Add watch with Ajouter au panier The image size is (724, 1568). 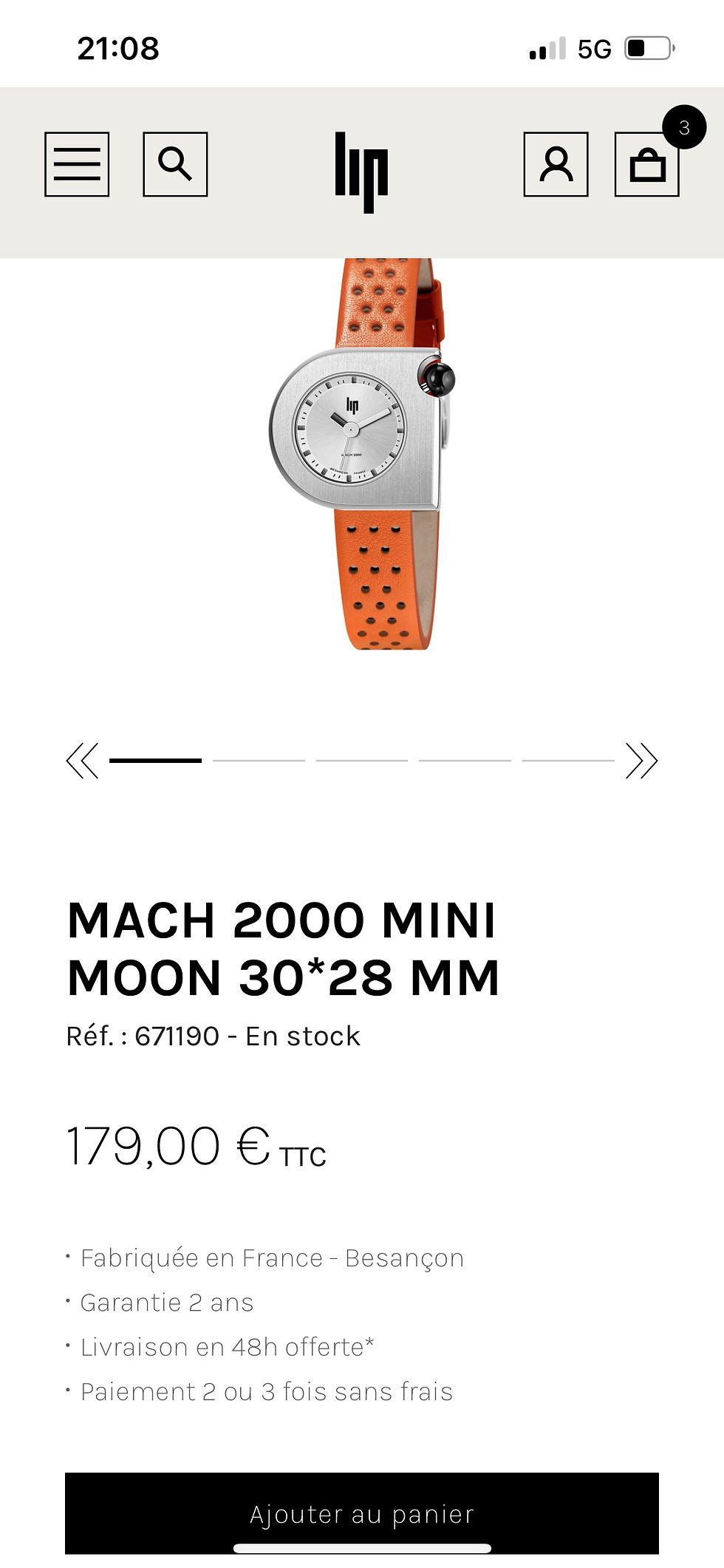tap(362, 1513)
